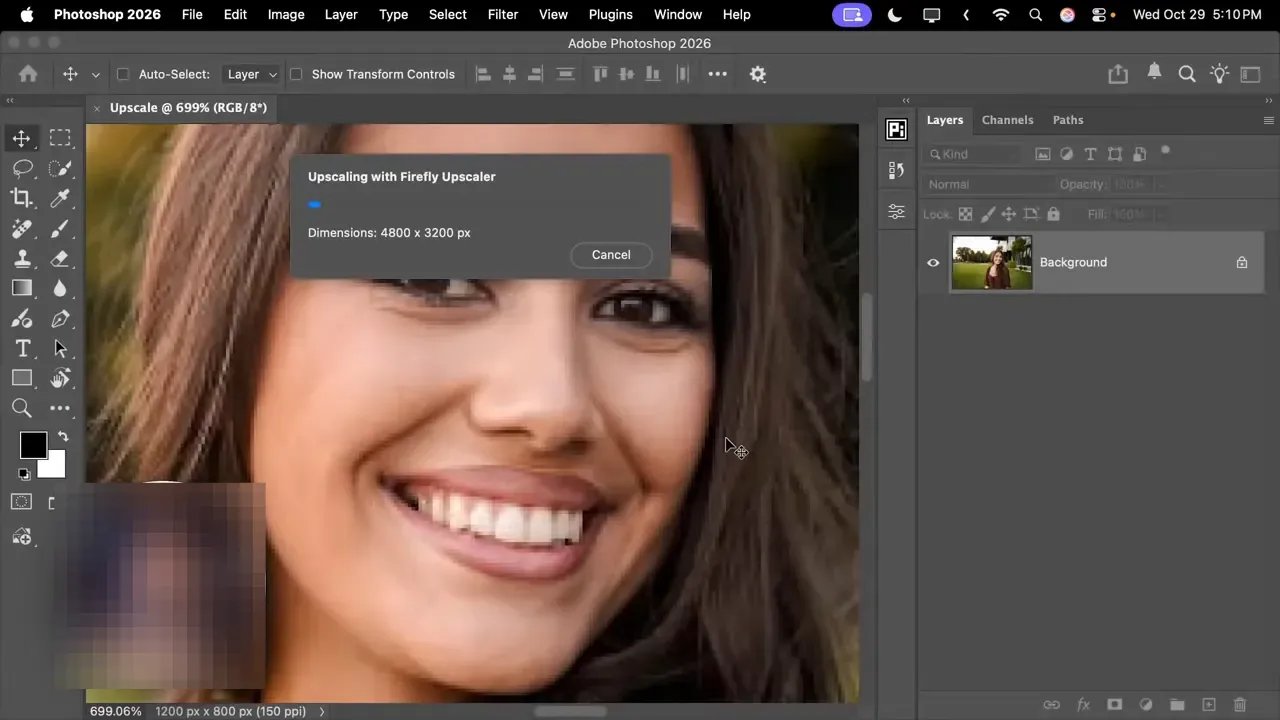
Task: Activate the Type tool
Action: pyautogui.click(x=22, y=348)
